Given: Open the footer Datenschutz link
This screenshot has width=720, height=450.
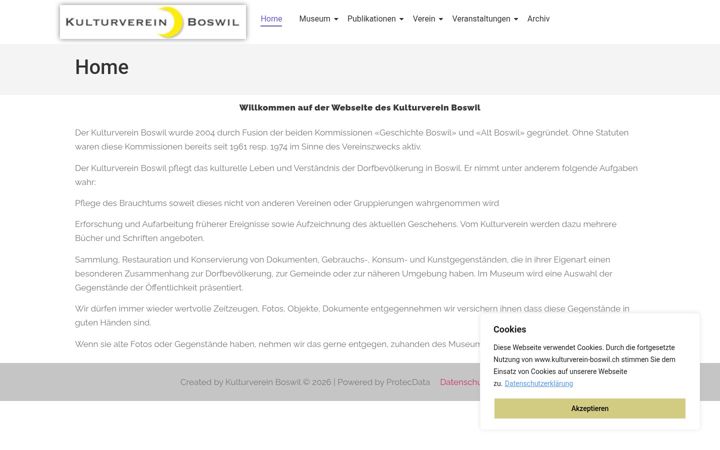Looking at the screenshot, I should click(460, 382).
